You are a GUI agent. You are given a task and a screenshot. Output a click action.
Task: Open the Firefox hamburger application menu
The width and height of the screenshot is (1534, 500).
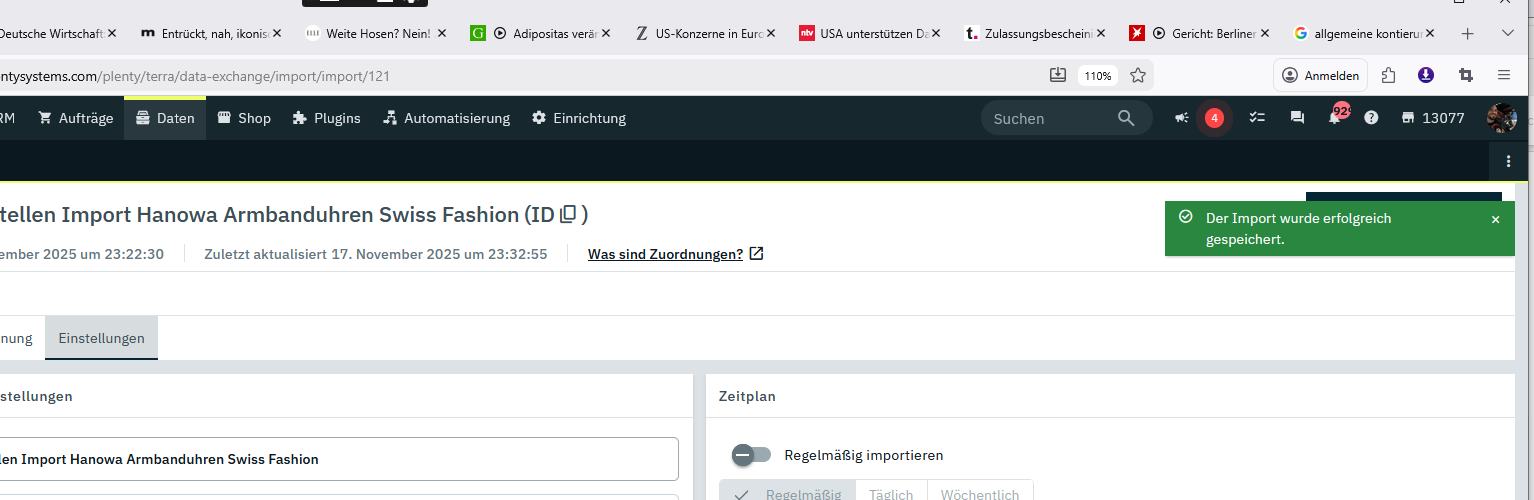pyautogui.click(x=1504, y=75)
